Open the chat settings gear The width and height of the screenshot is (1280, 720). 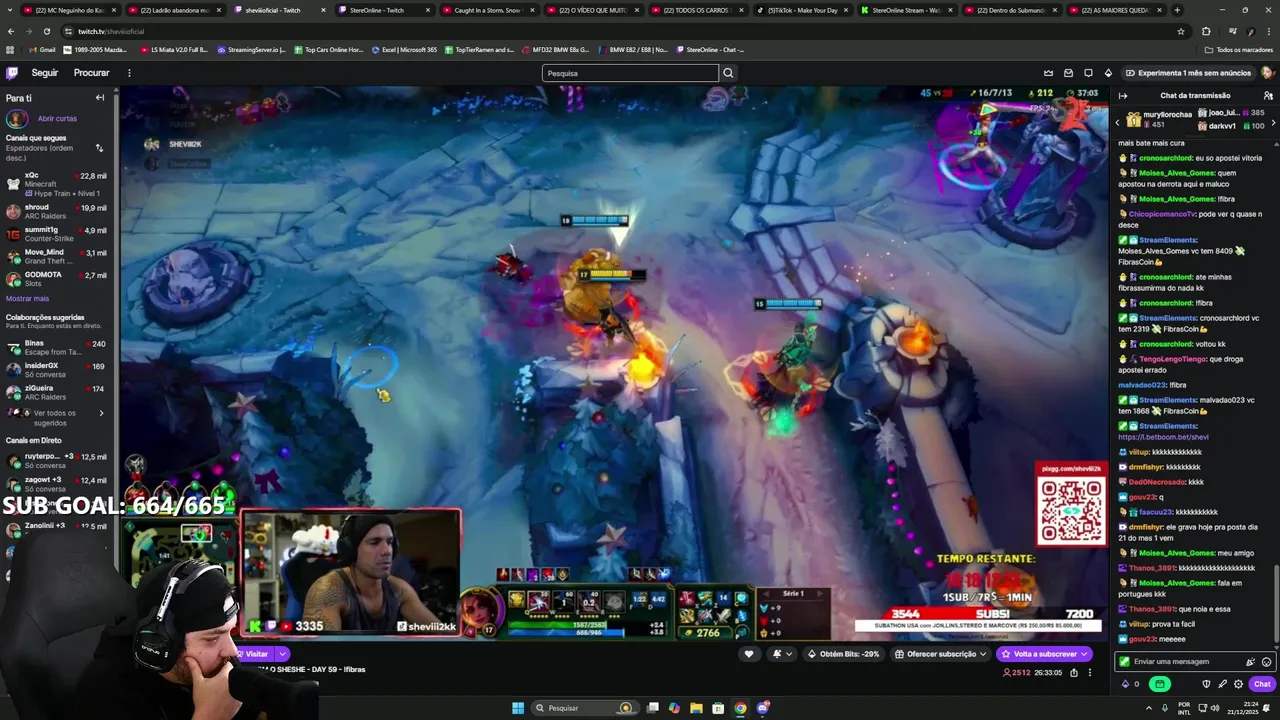point(1238,684)
